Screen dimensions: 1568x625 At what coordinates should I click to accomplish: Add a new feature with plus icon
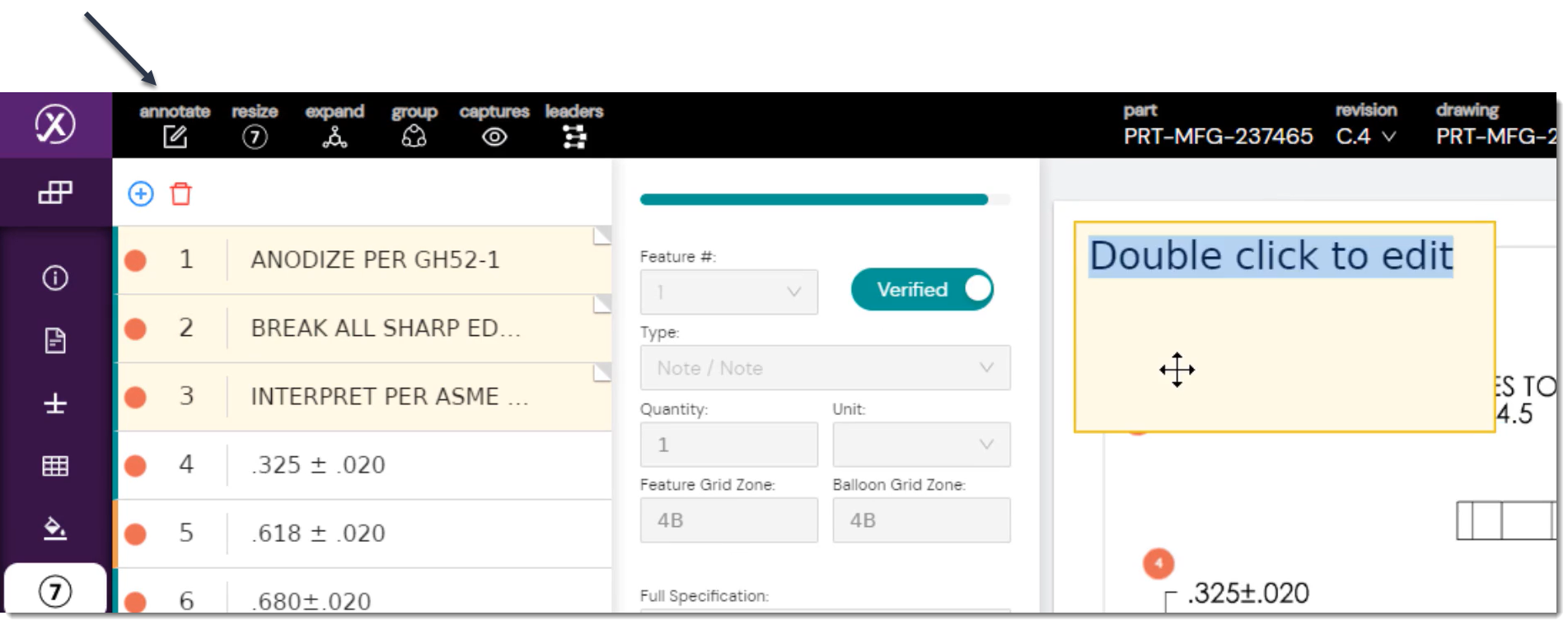(141, 194)
